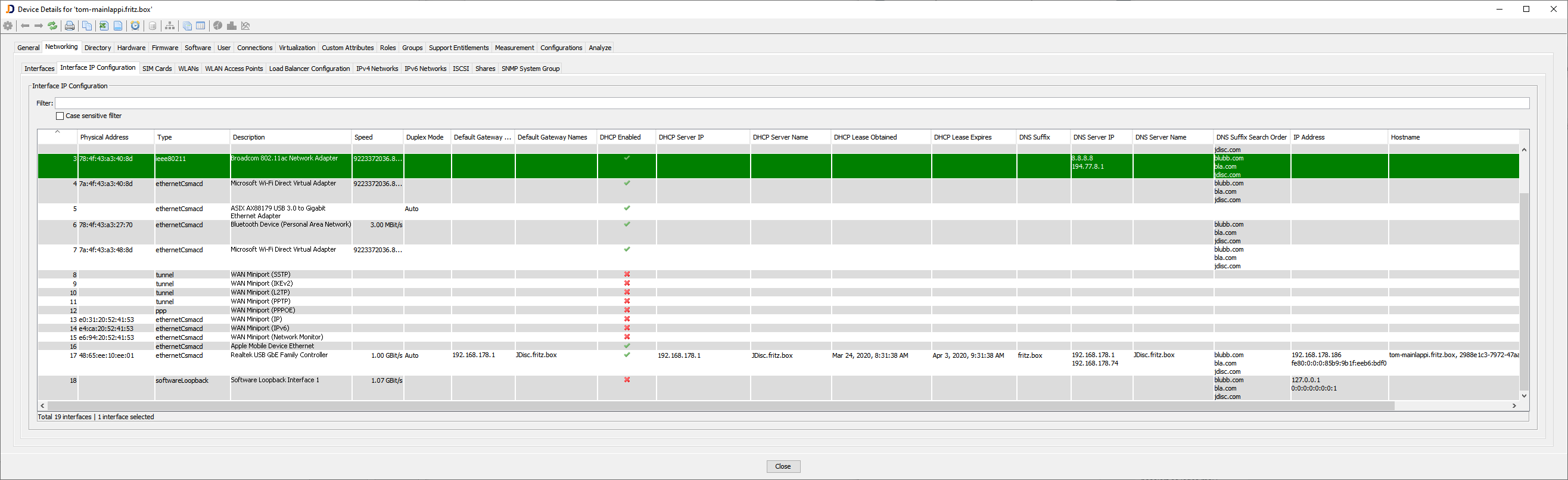The width and height of the screenshot is (1568, 480).
Task: Click the fritz.box DNS suffix cell
Action: coord(1030,355)
